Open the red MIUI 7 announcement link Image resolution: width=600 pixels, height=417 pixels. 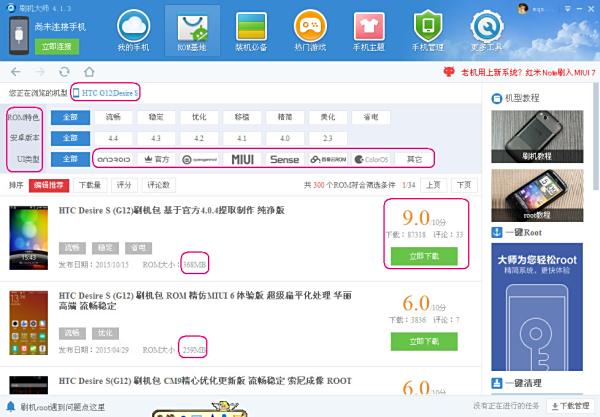pos(519,72)
